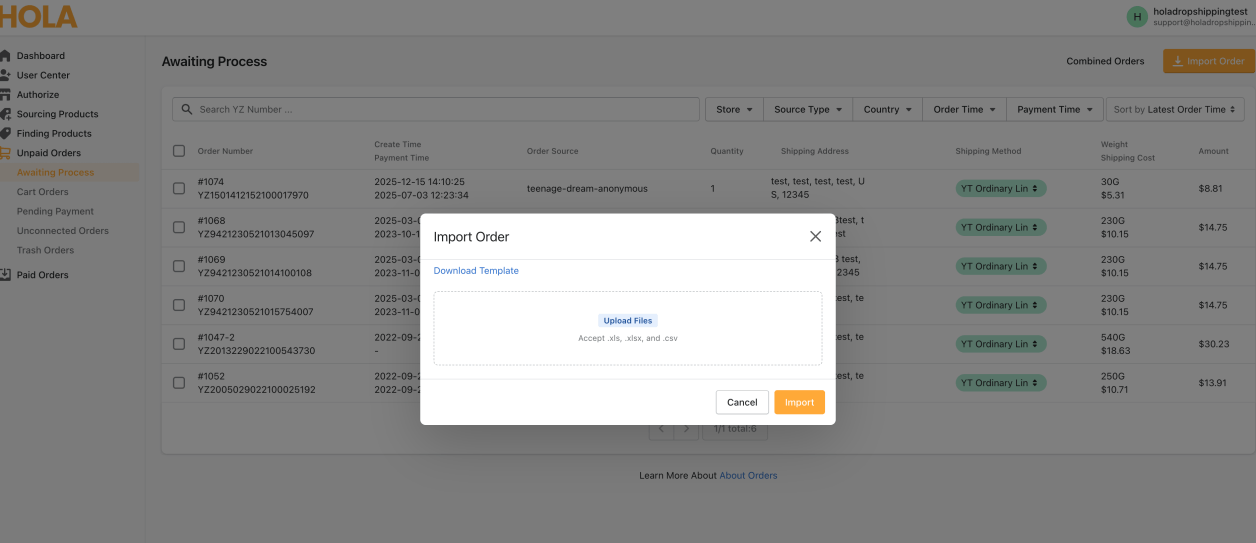Open the Source Type filter dropdown
This screenshot has height=543, width=1256.
[x=808, y=109]
